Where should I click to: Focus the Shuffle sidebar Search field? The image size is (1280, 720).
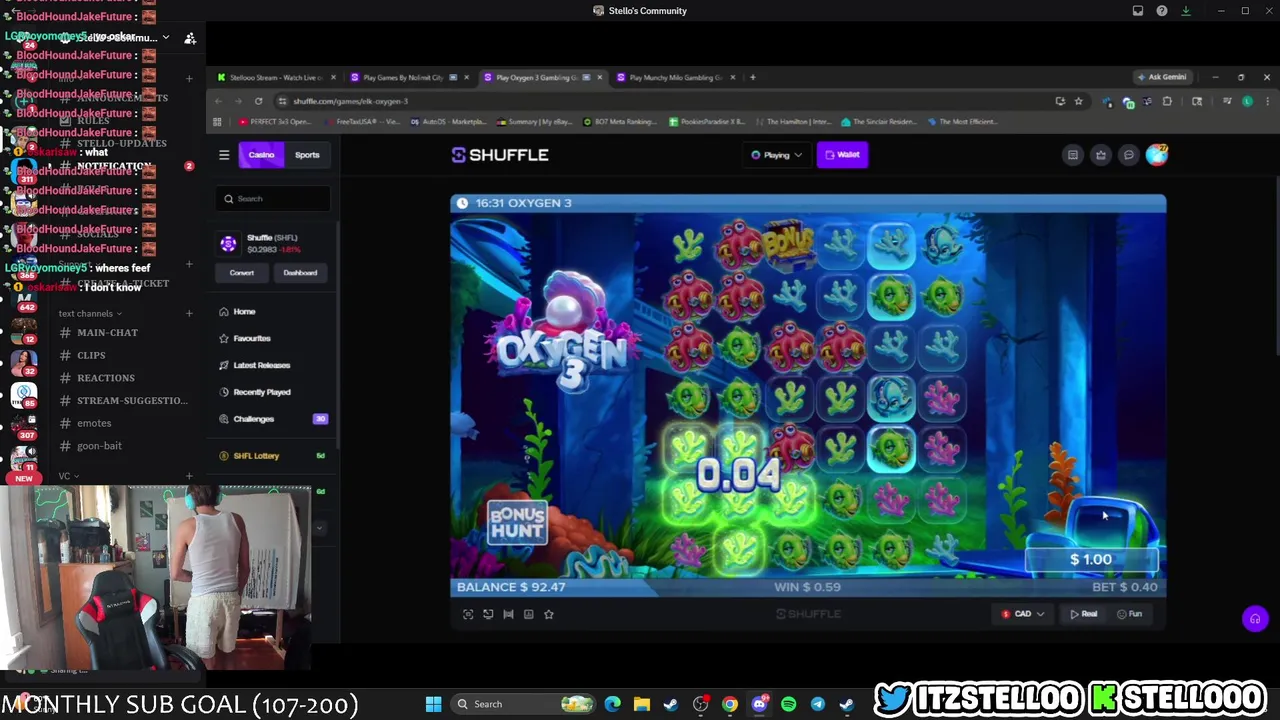pyautogui.click(x=273, y=199)
